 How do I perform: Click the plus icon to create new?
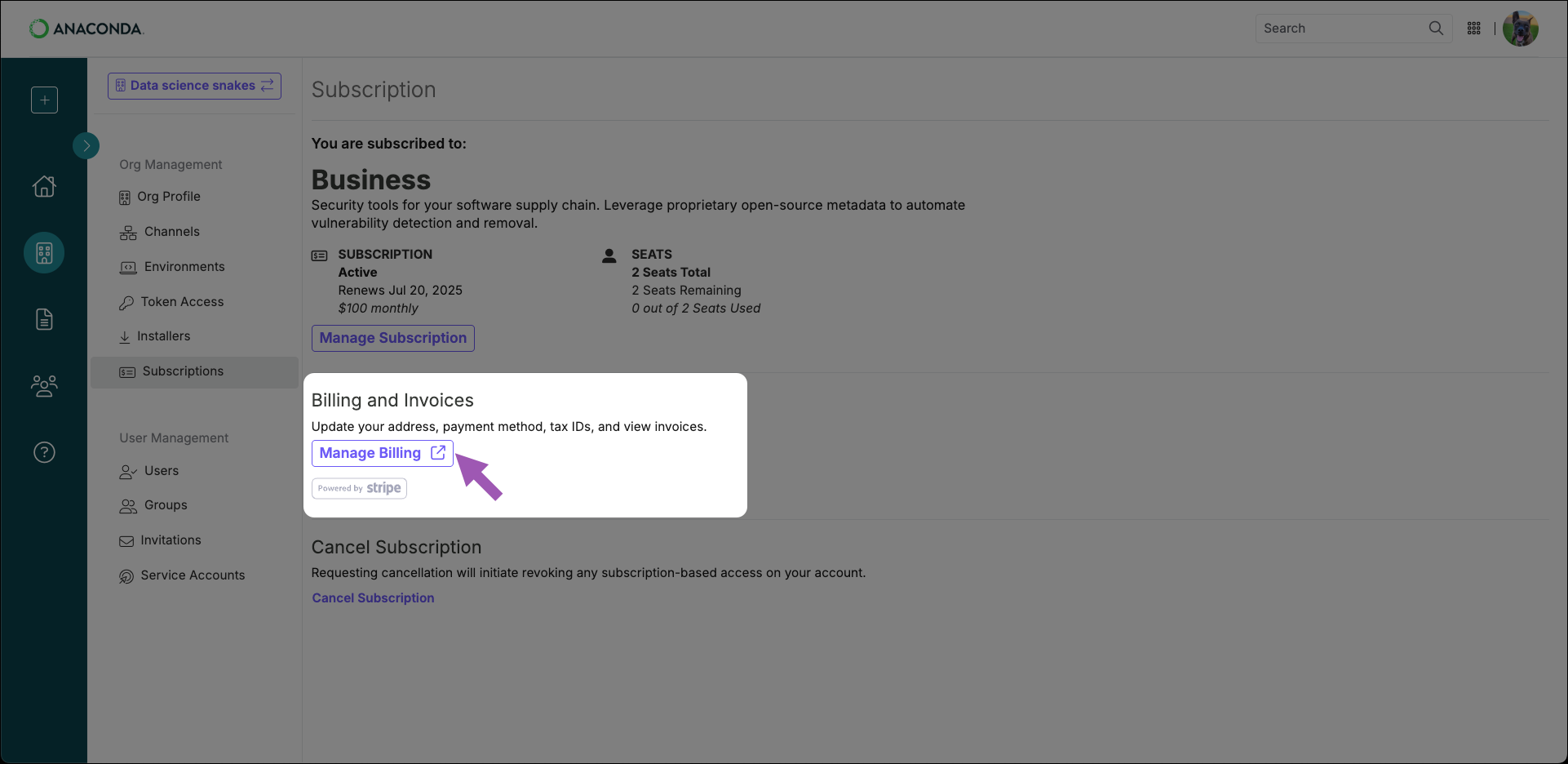click(43, 100)
